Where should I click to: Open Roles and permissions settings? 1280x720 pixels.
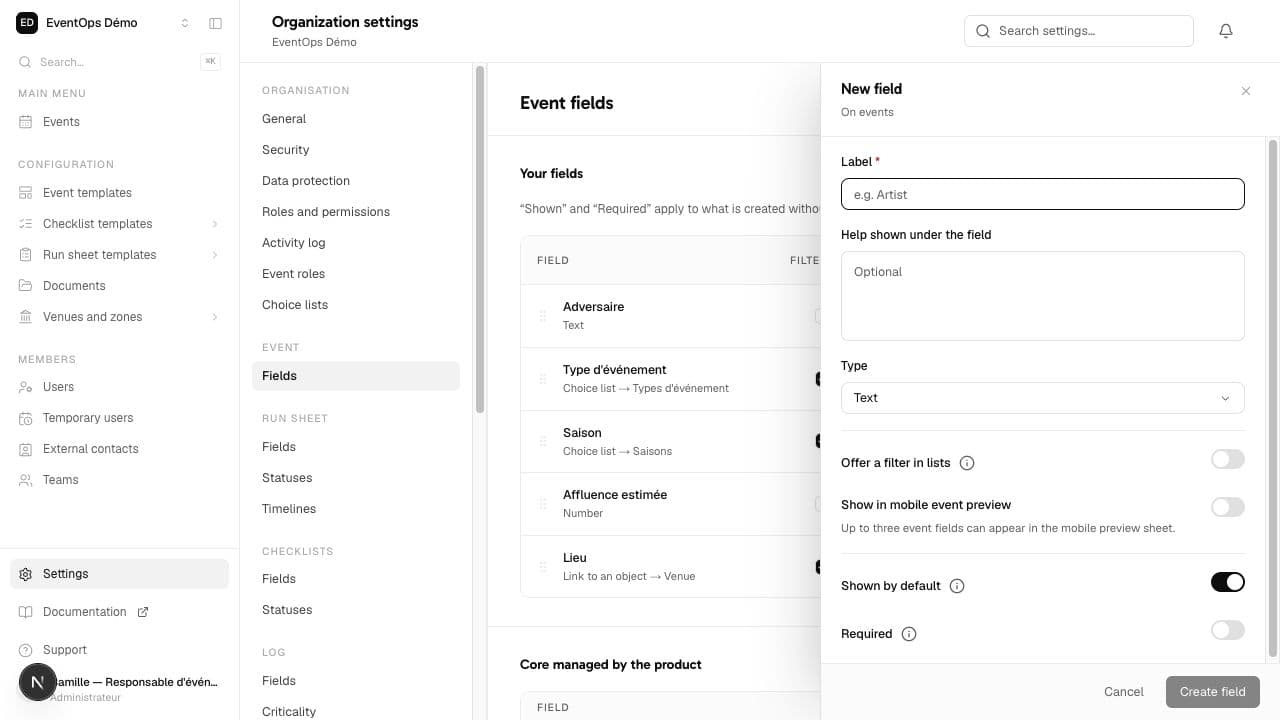[x=356, y=212]
